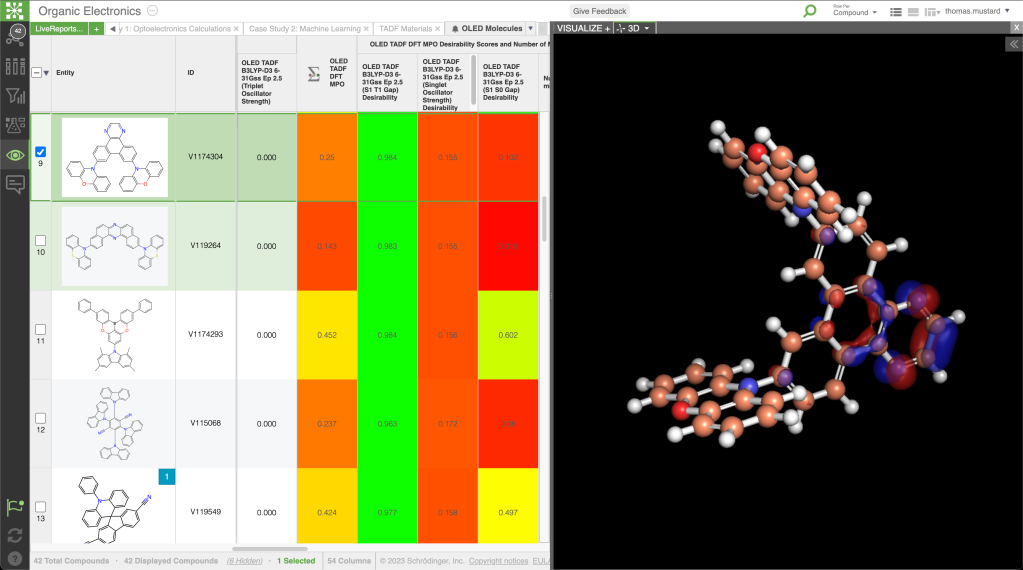Click the vertical scrollbar in column header
The width and height of the screenshot is (1023, 570).
point(474,80)
